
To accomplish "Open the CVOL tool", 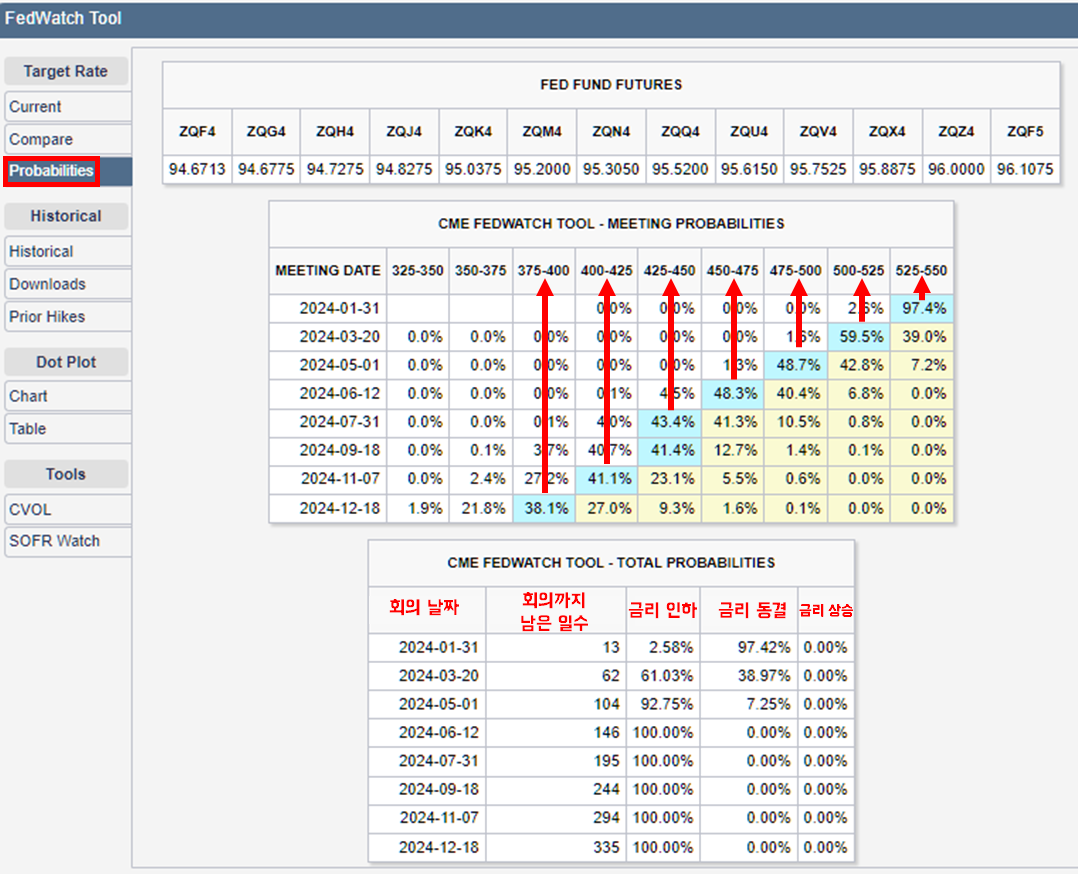I will (x=30, y=509).
